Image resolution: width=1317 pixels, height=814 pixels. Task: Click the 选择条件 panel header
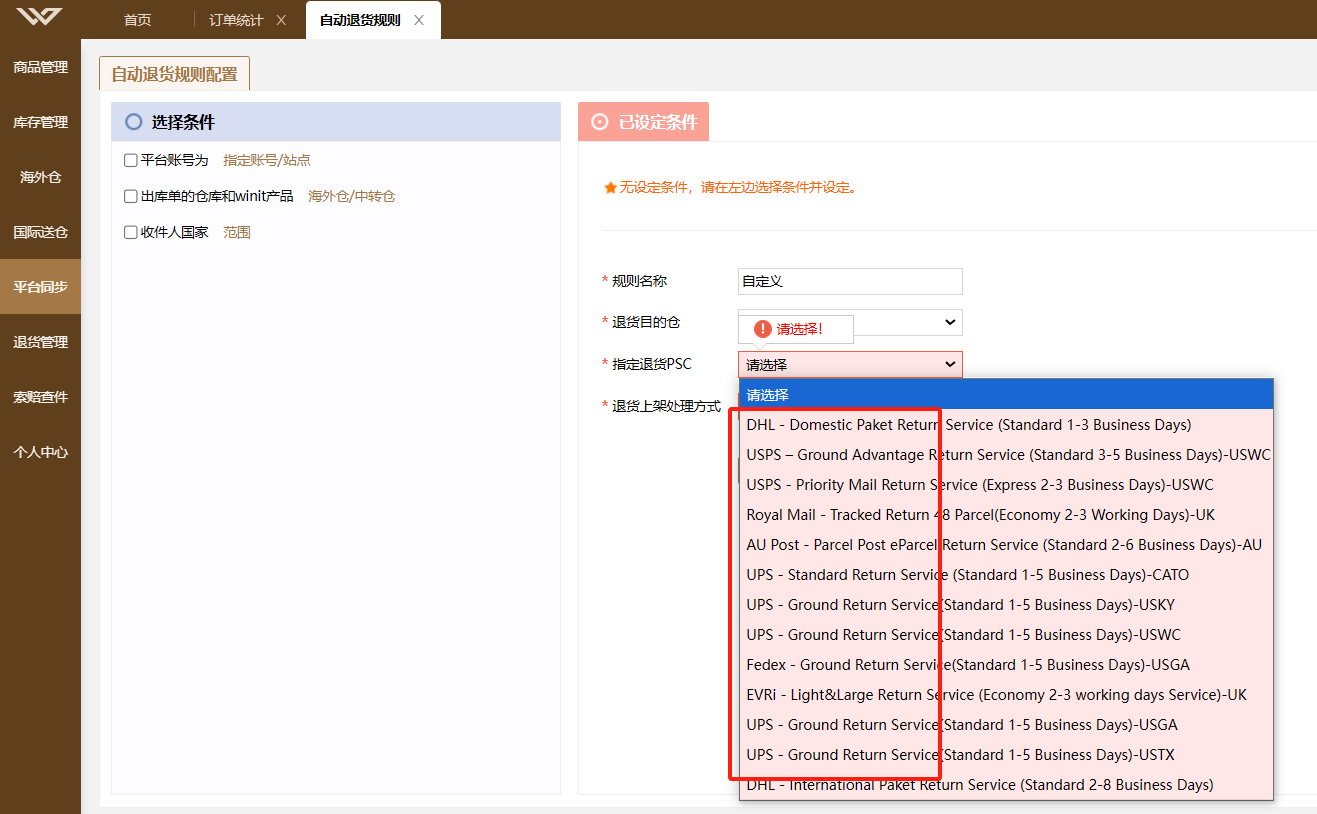click(336, 122)
